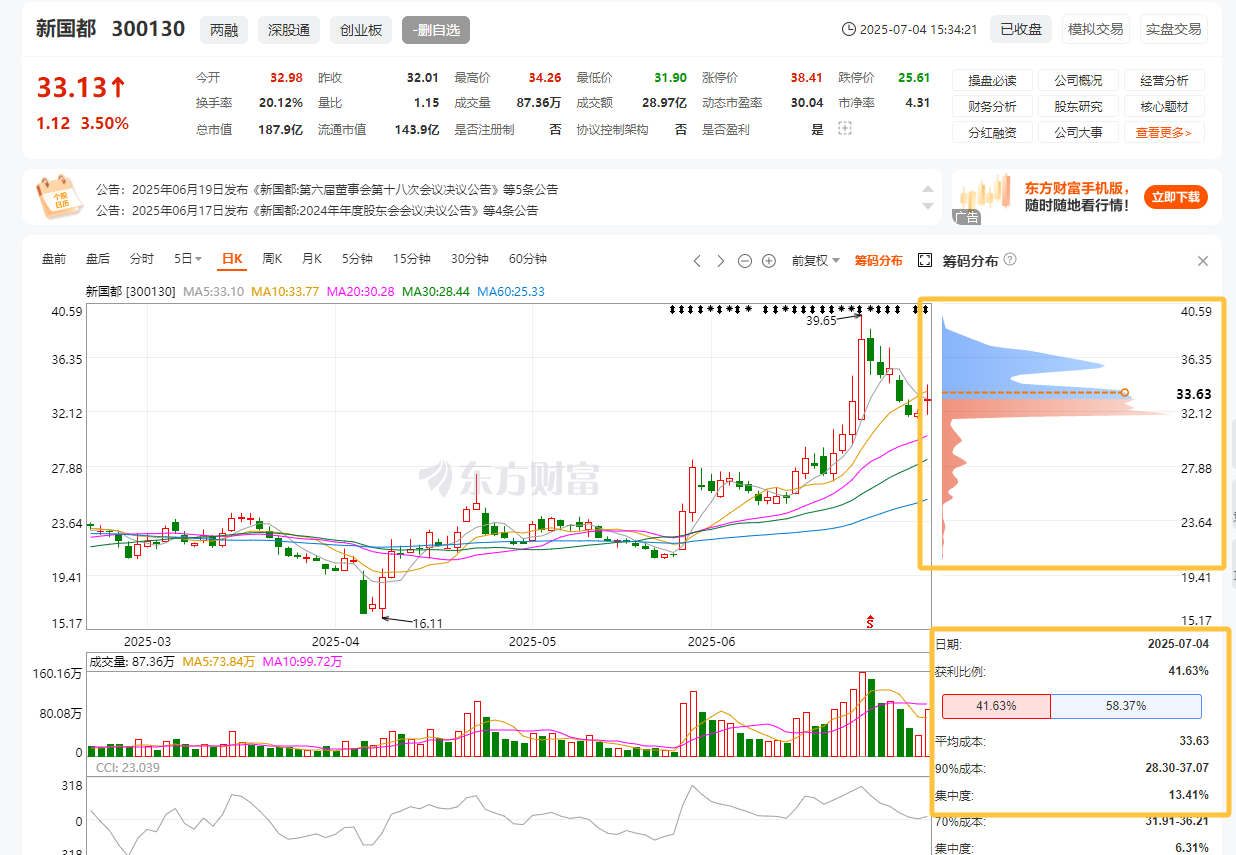1236x855 pixels.
Task: Select the 分时 intraday tab
Action: click(142, 259)
